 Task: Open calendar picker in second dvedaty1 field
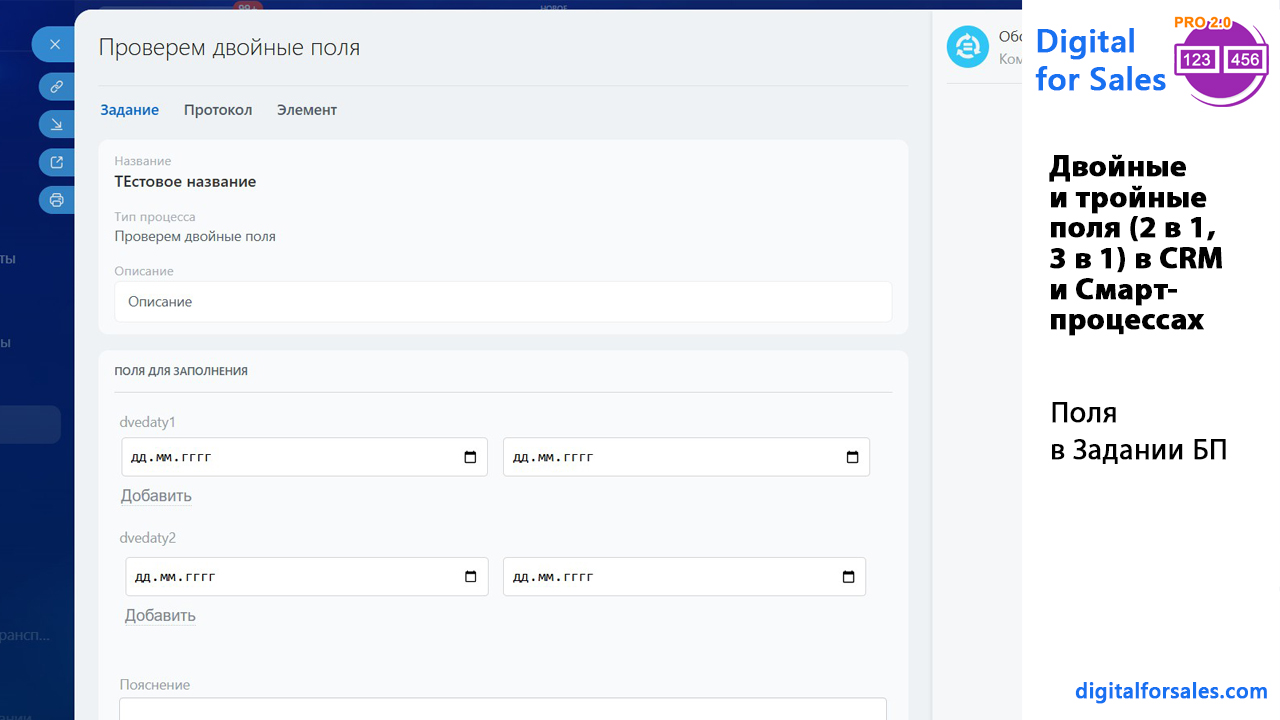point(852,457)
